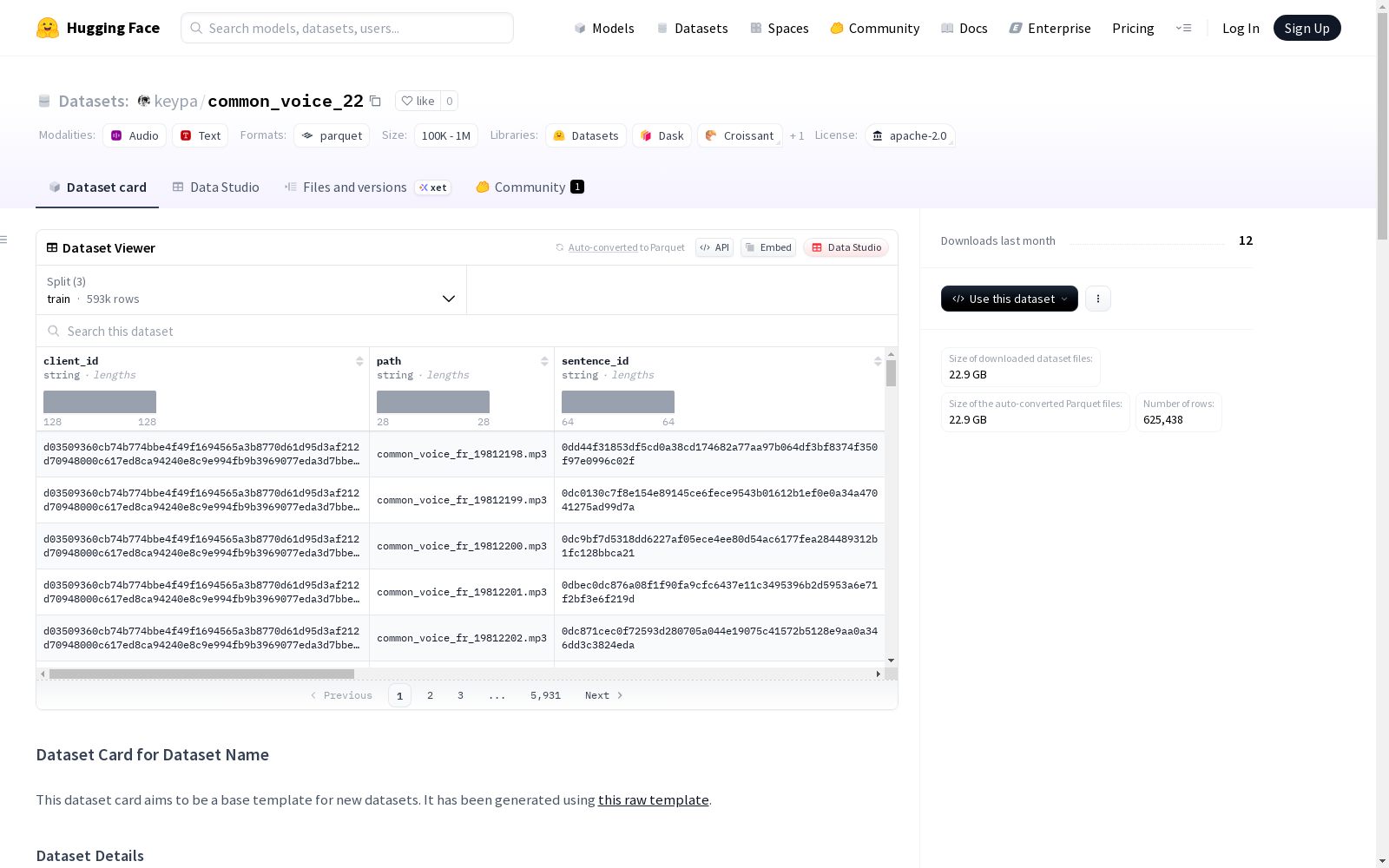Open the Auto-converted to Parquet link
The width and height of the screenshot is (1389, 868).
pos(603,247)
